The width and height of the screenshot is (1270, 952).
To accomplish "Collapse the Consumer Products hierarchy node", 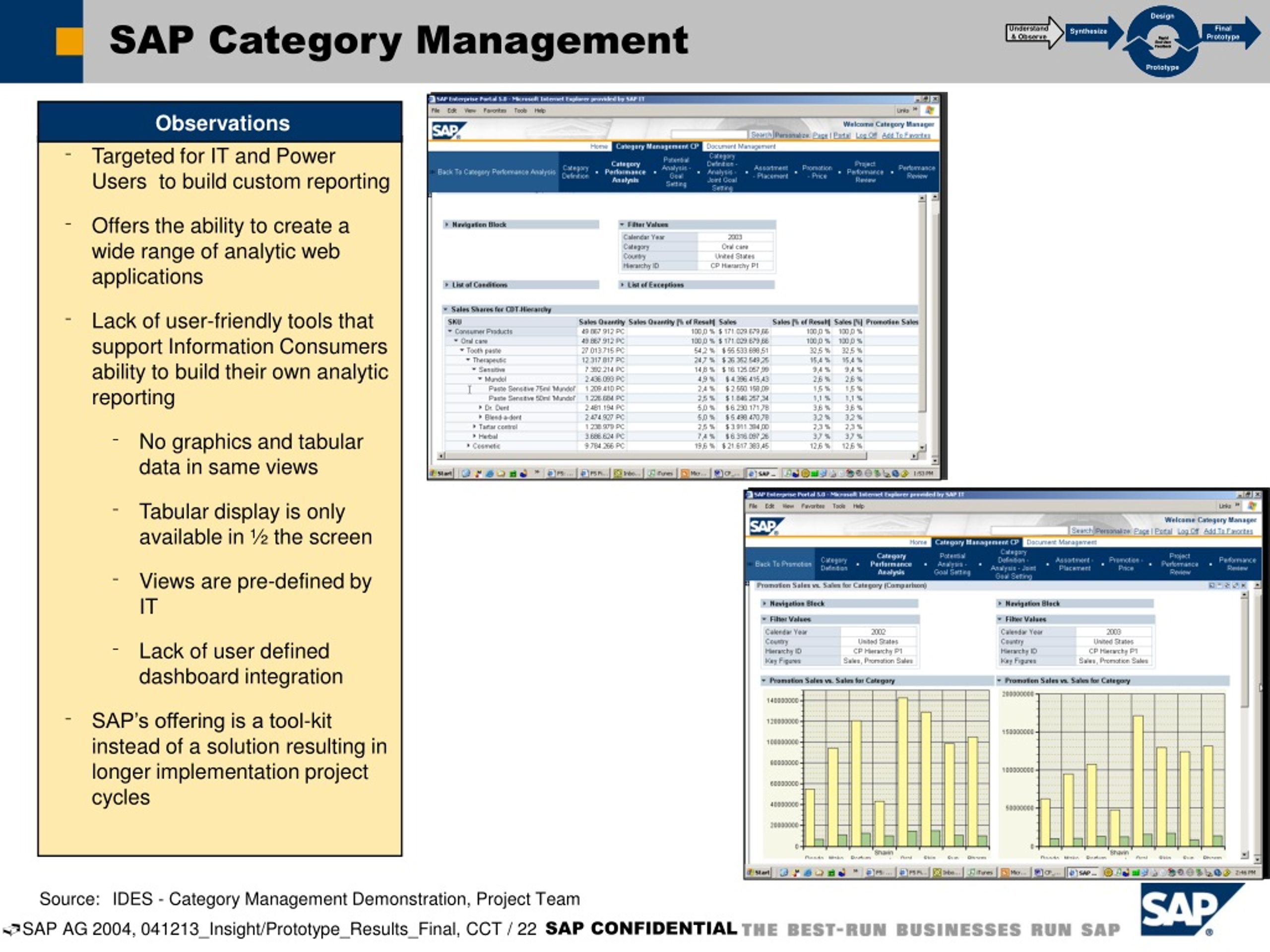I will [449, 331].
